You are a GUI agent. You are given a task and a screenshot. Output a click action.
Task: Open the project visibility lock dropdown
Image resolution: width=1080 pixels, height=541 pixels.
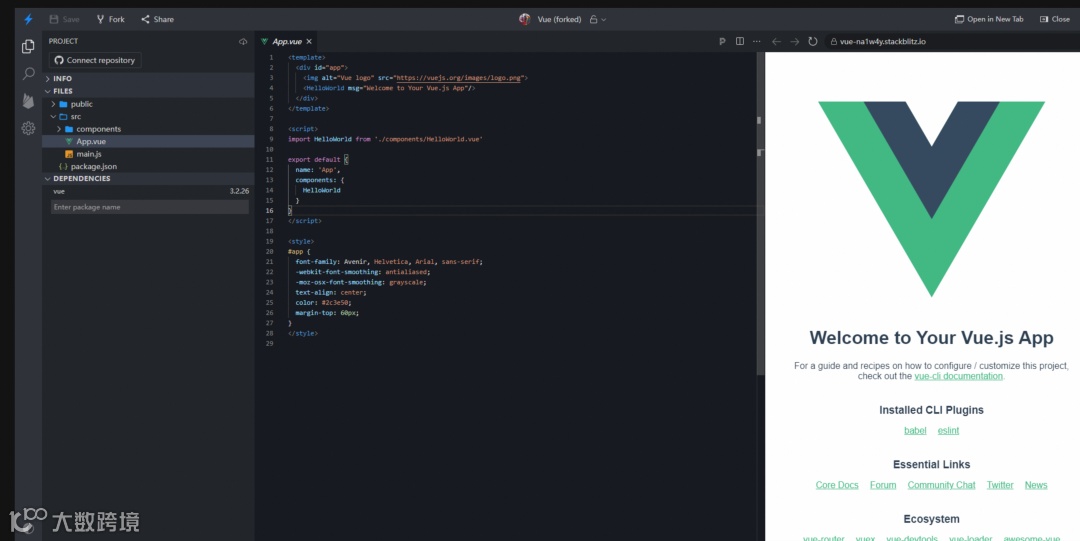point(598,19)
